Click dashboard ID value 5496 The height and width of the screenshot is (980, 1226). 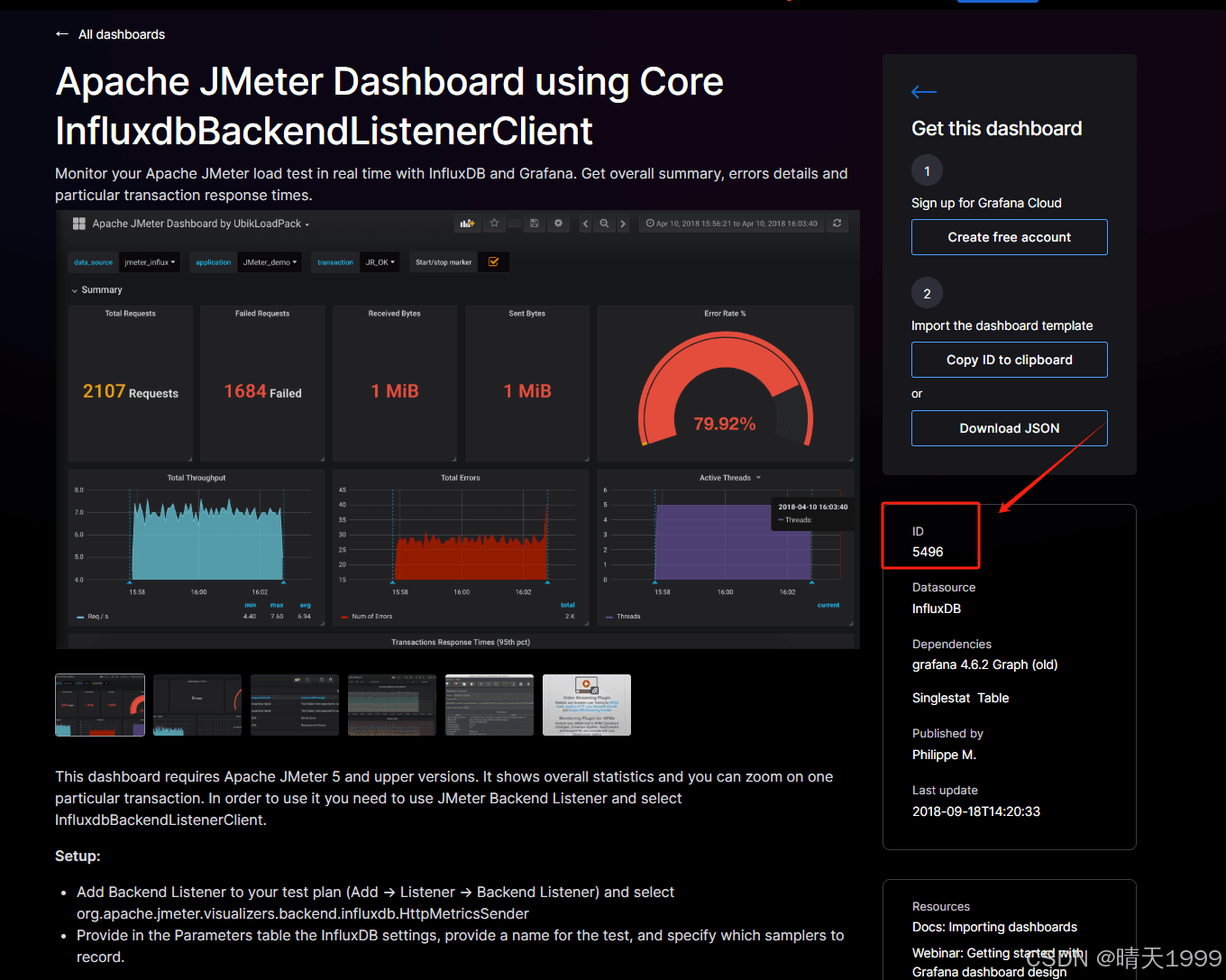click(928, 552)
